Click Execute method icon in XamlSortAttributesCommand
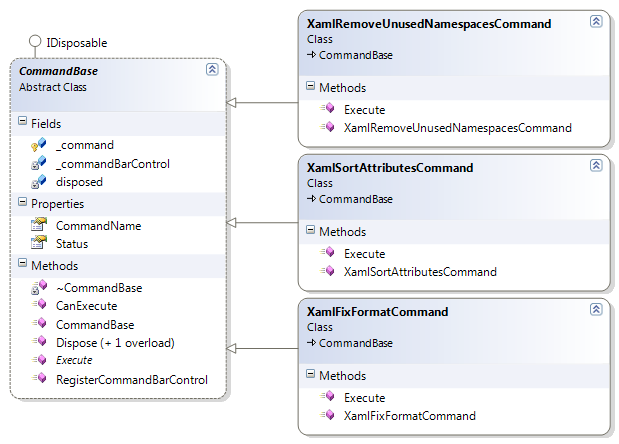This screenshot has height=444, width=619. coord(327,252)
